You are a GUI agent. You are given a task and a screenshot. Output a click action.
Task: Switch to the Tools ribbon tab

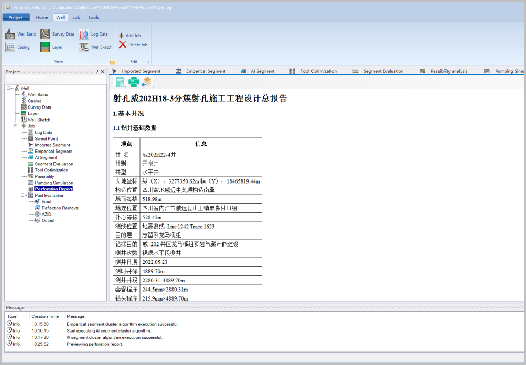[x=94, y=17]
